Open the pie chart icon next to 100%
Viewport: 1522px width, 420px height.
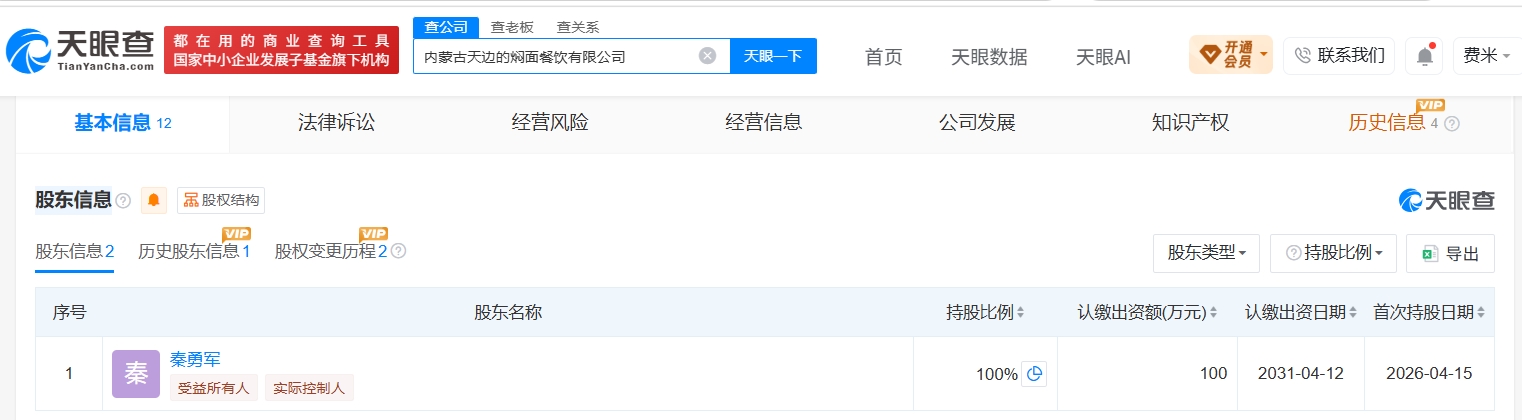(1035, 374)
